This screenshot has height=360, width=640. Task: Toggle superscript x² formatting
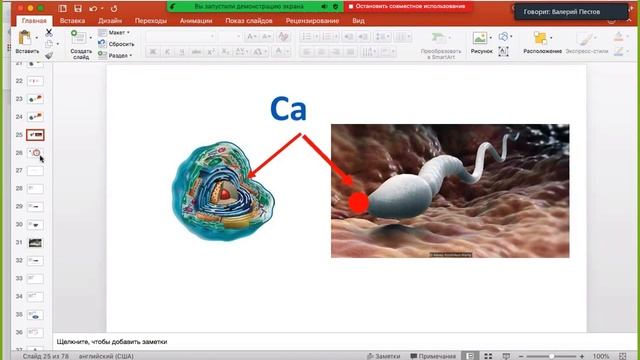[x=211, y=51]
